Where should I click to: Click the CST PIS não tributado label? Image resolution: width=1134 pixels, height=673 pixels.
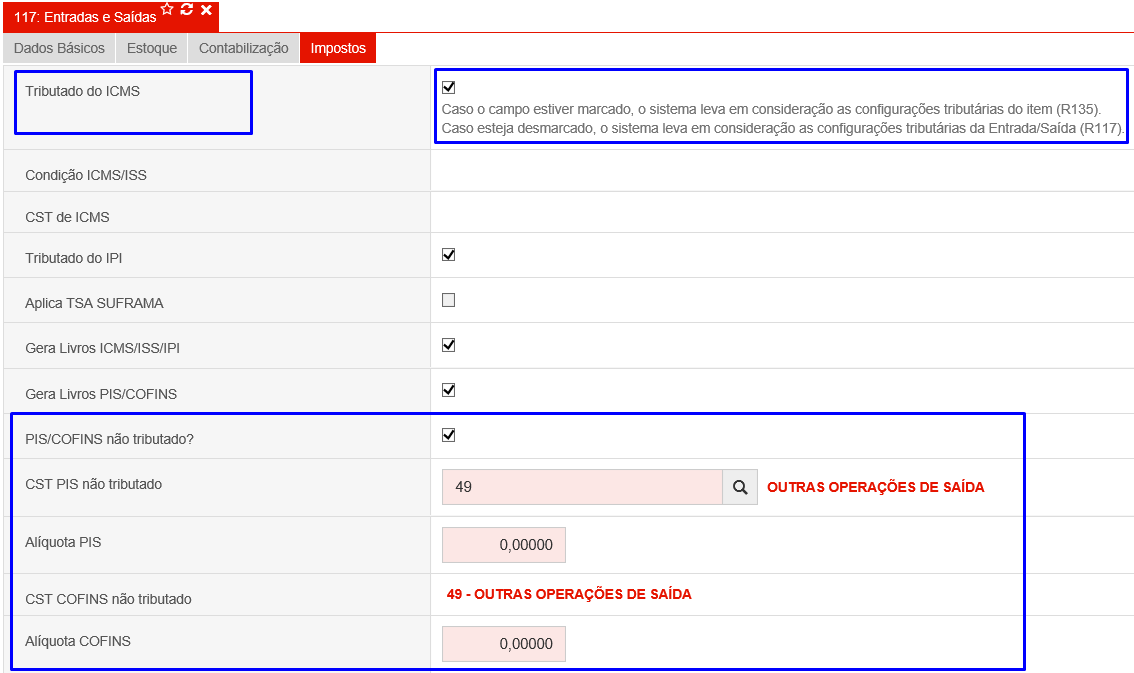point(93,484)
